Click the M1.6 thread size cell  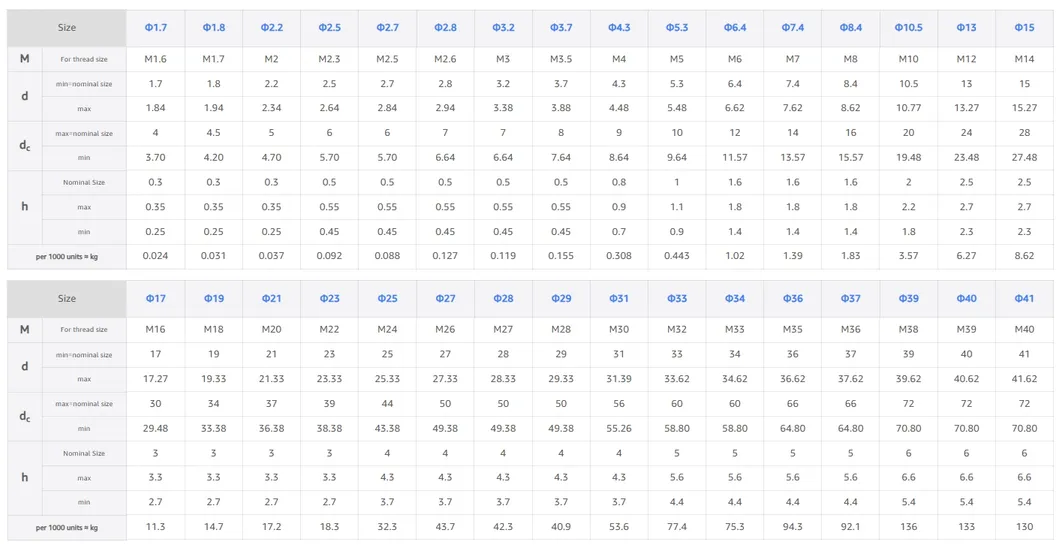click(x=155, y=59)
